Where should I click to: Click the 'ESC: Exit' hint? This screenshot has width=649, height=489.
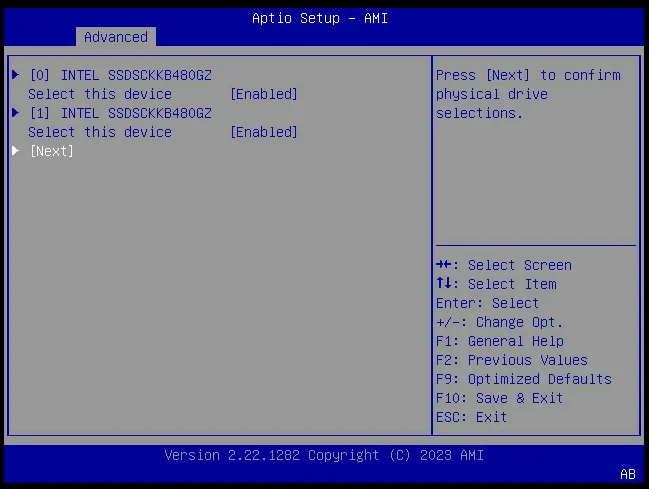pos(471,417)
